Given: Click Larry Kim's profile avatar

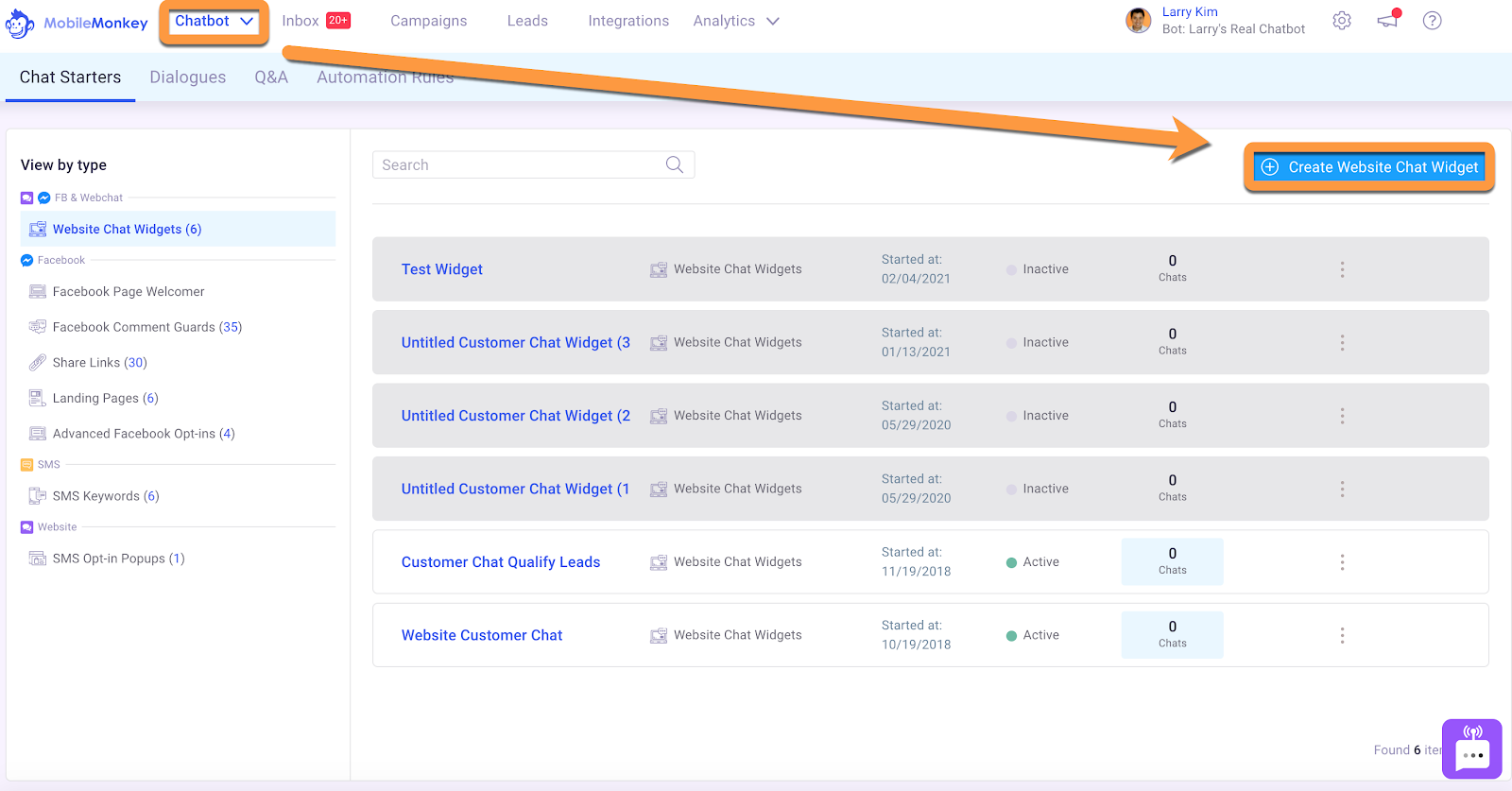Looking at the screenshot, I should (x=1139, y=20).
